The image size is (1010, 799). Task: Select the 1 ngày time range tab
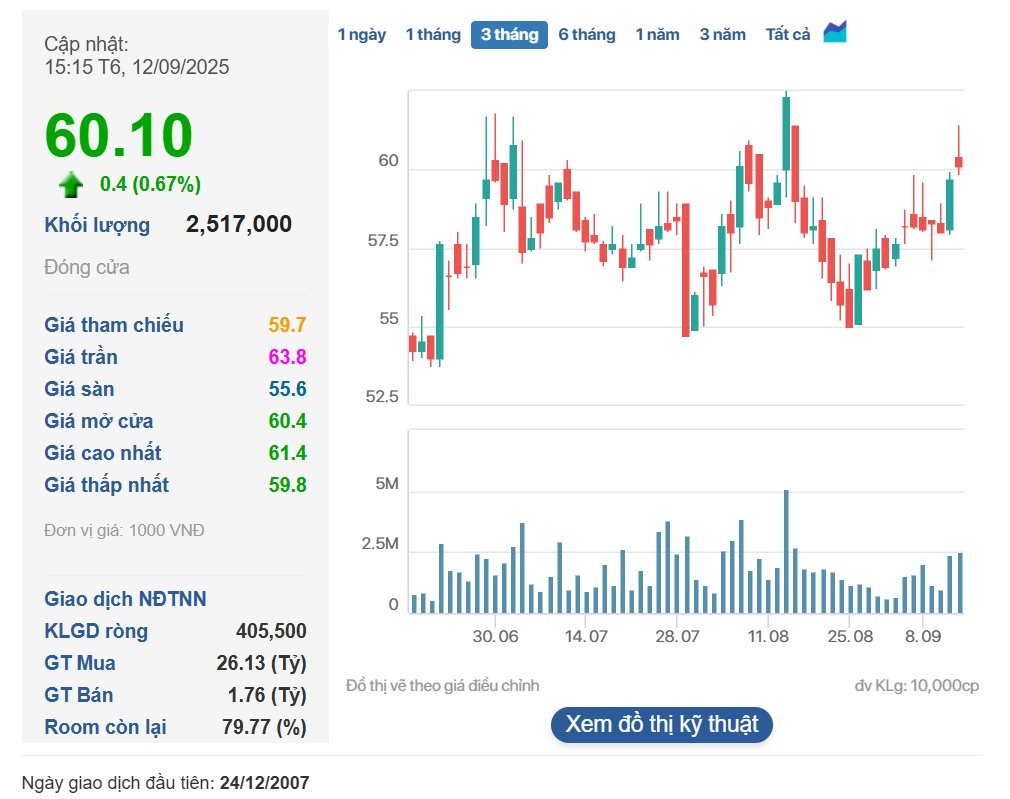[361, 35]
